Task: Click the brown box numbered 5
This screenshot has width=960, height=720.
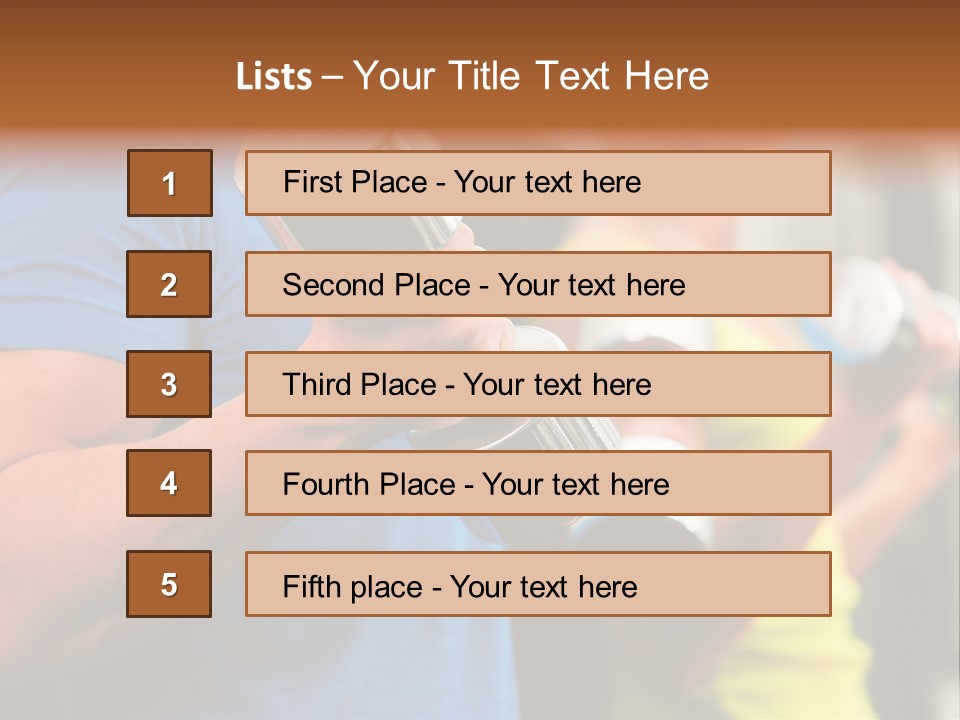Action: coord(169,584)
